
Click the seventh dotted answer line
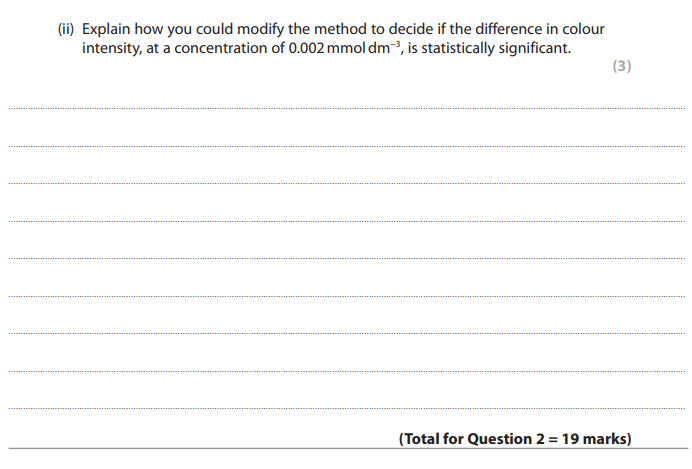pos(346,333)
